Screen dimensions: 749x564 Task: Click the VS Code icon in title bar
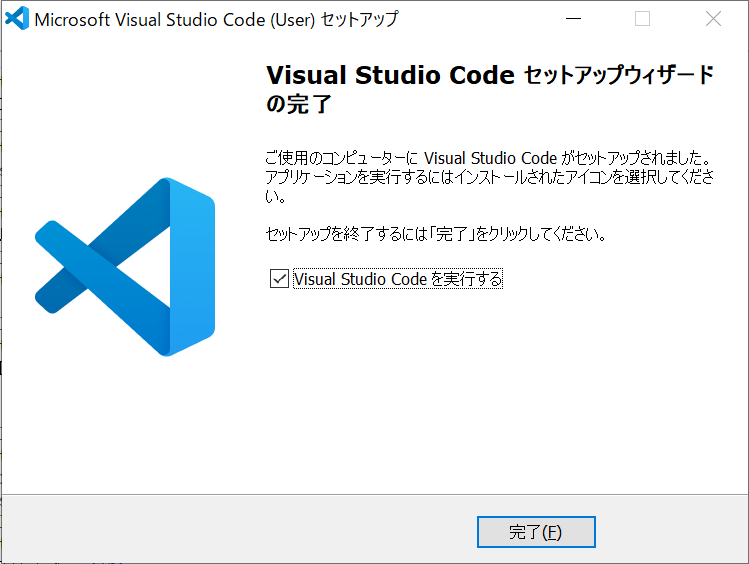(17, 19)
